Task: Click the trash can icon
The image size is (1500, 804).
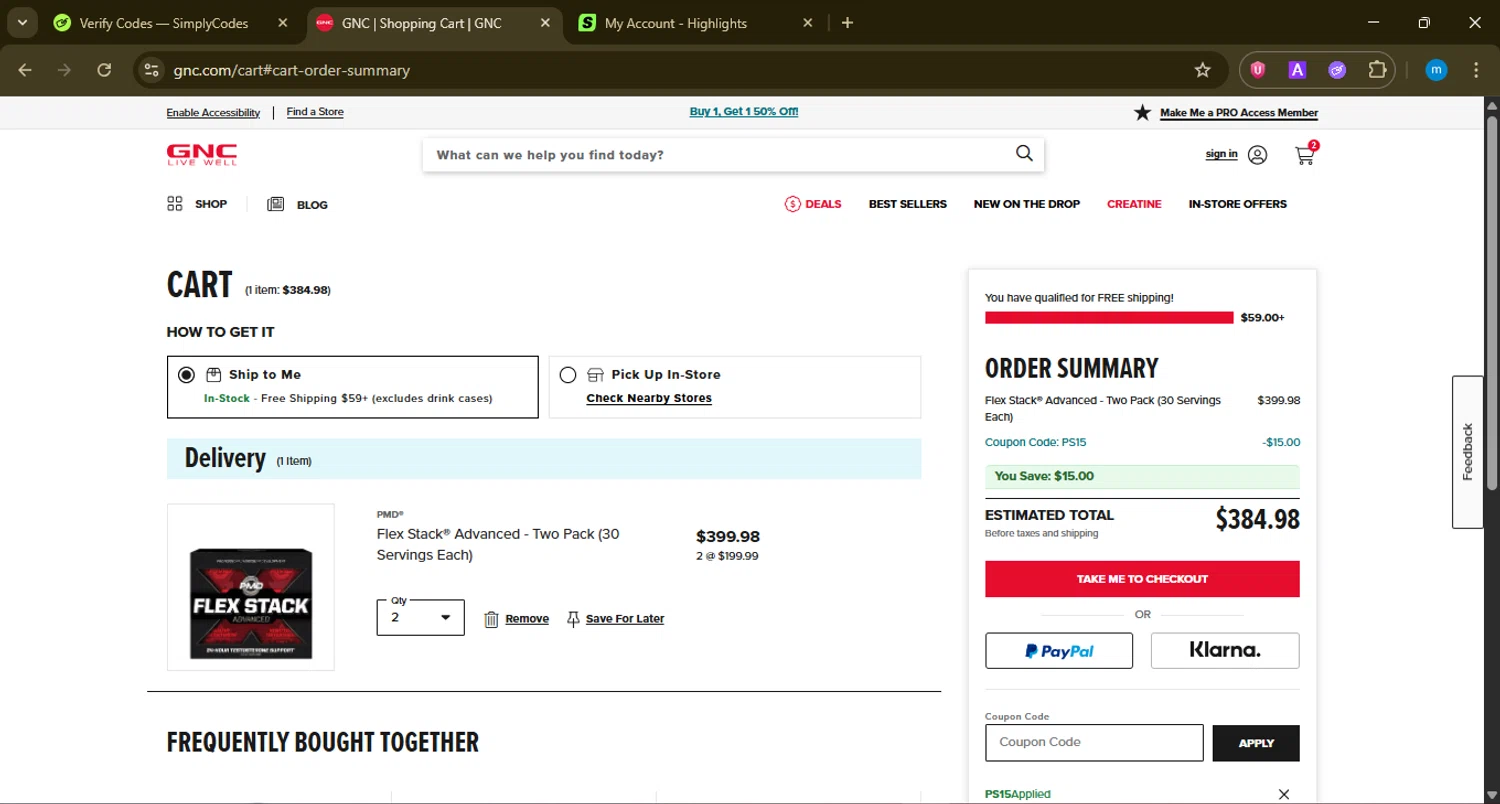Action: 491,619
